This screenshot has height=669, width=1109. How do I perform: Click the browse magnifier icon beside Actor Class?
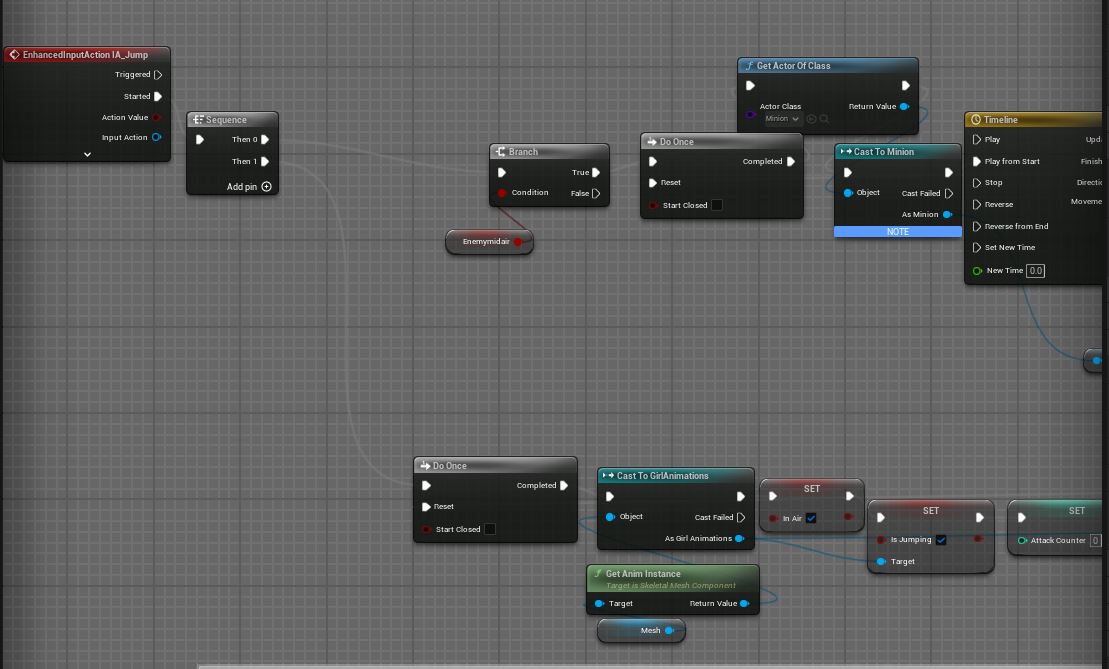tap(825, 119)
